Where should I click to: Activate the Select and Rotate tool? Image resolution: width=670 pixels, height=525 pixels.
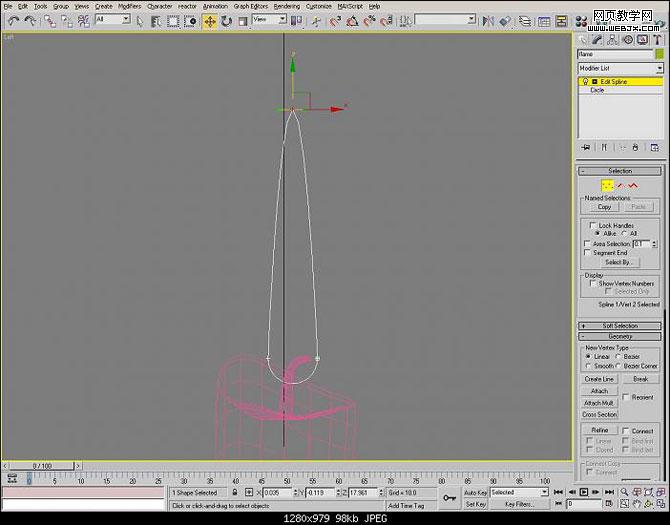click(x=226, y=21)
